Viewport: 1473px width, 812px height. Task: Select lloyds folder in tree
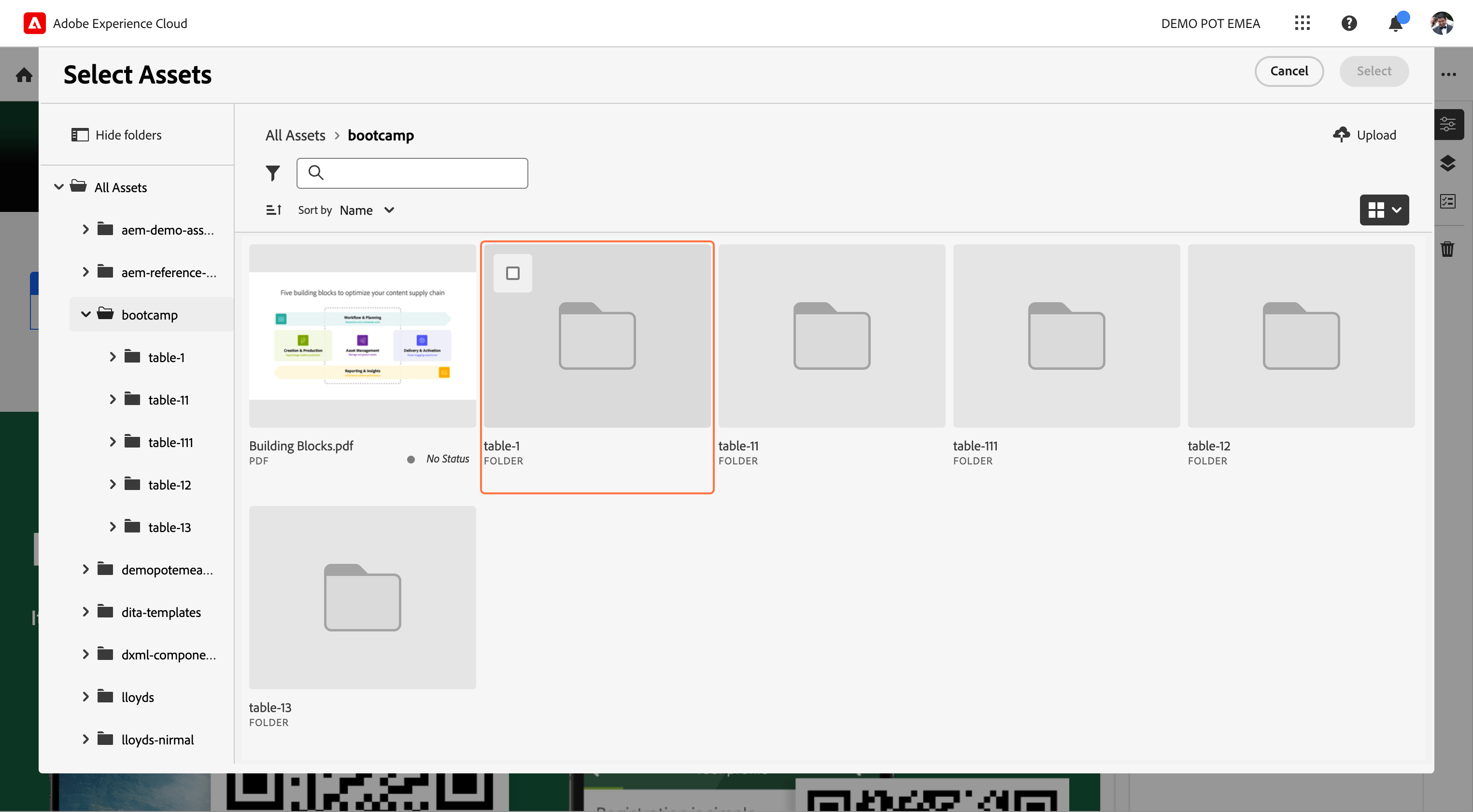click(x=137, y=697)
